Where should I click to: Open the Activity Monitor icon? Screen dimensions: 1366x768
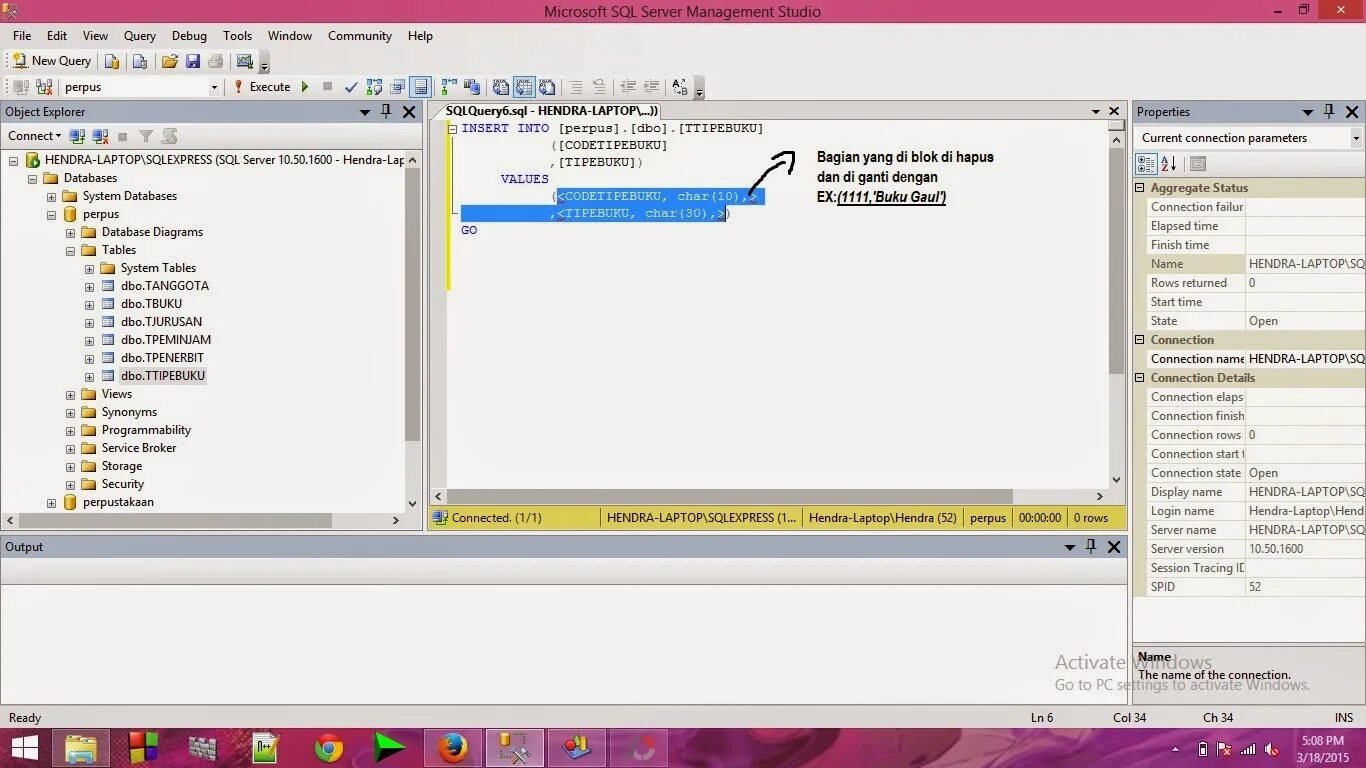(244, 61)
